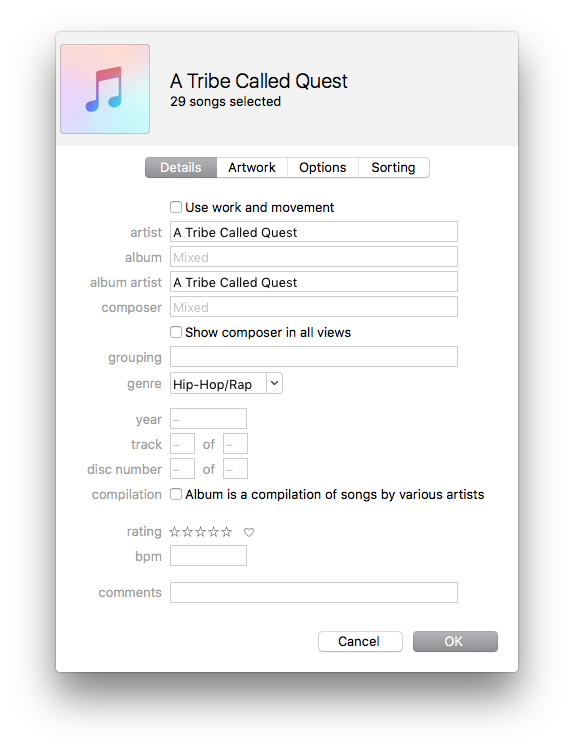The height and width of the screenshot is (752, 574).
Task: Click into the artist text field
Action: coord(314,232)
